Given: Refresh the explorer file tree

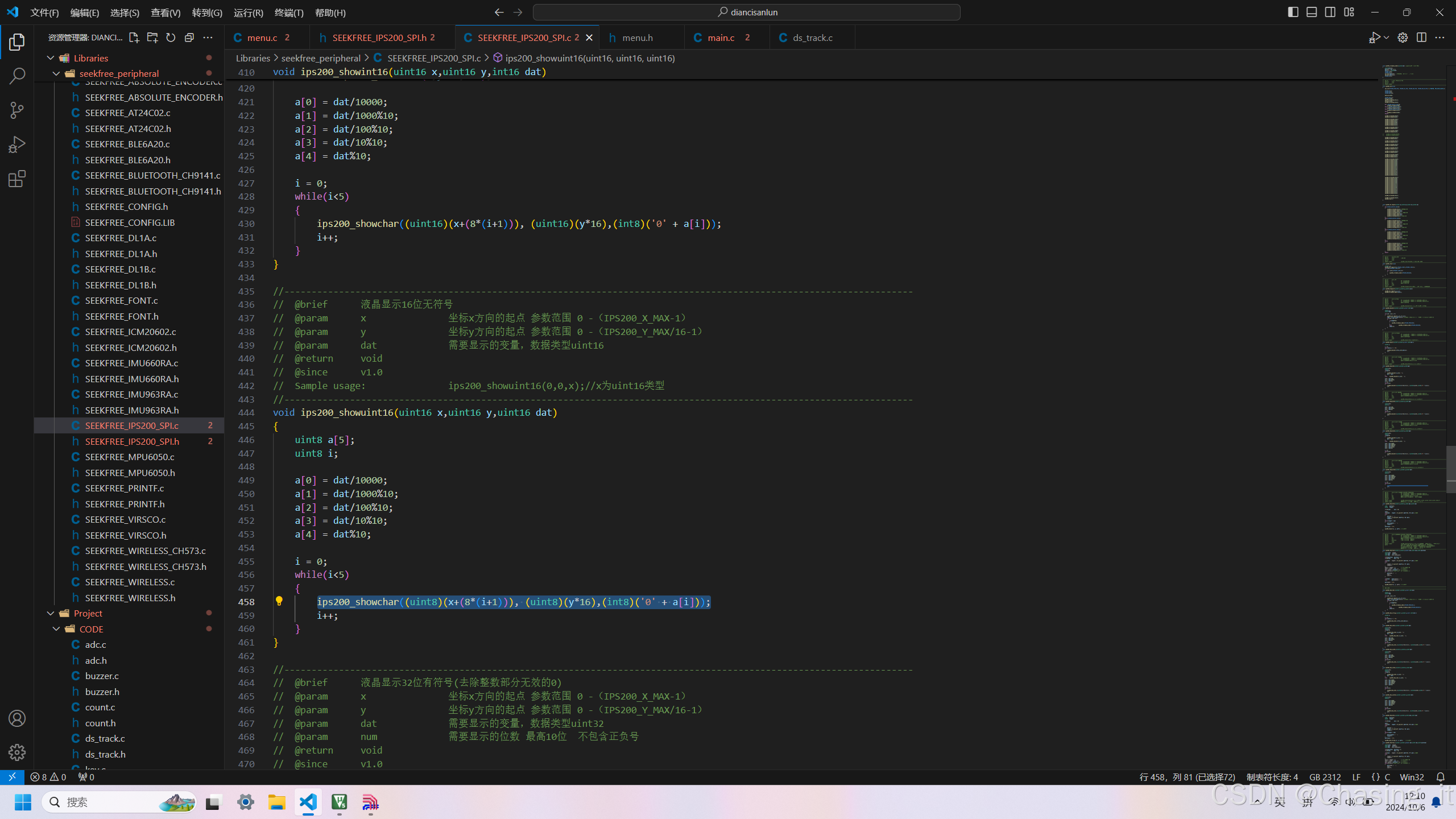Looking at the screenshot, I should pos(171,38).
